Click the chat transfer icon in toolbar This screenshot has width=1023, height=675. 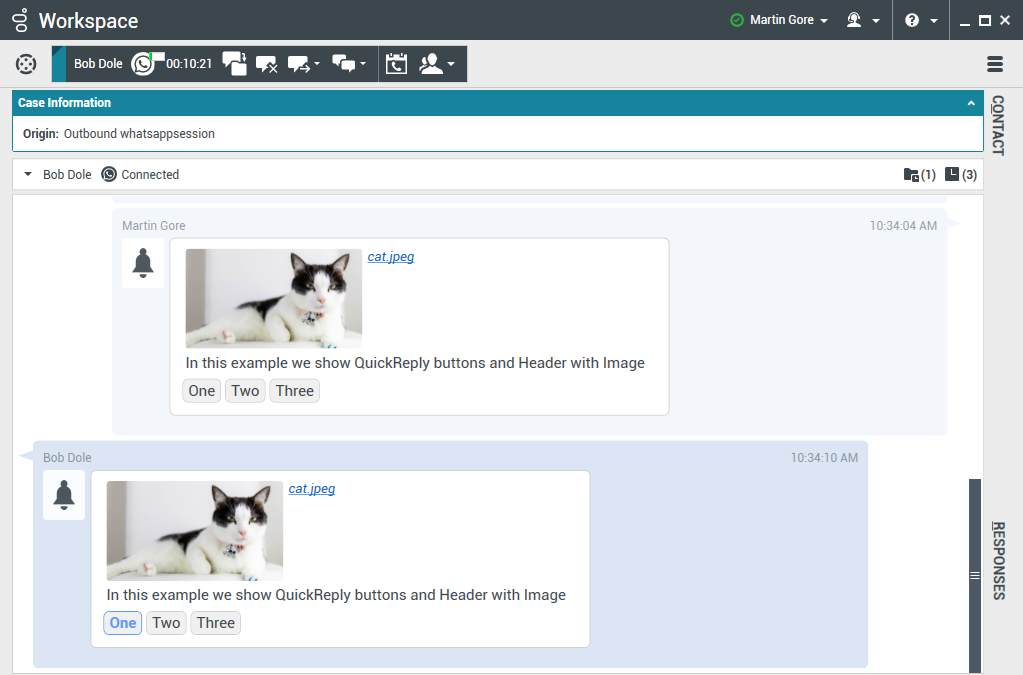coord(302,64)
